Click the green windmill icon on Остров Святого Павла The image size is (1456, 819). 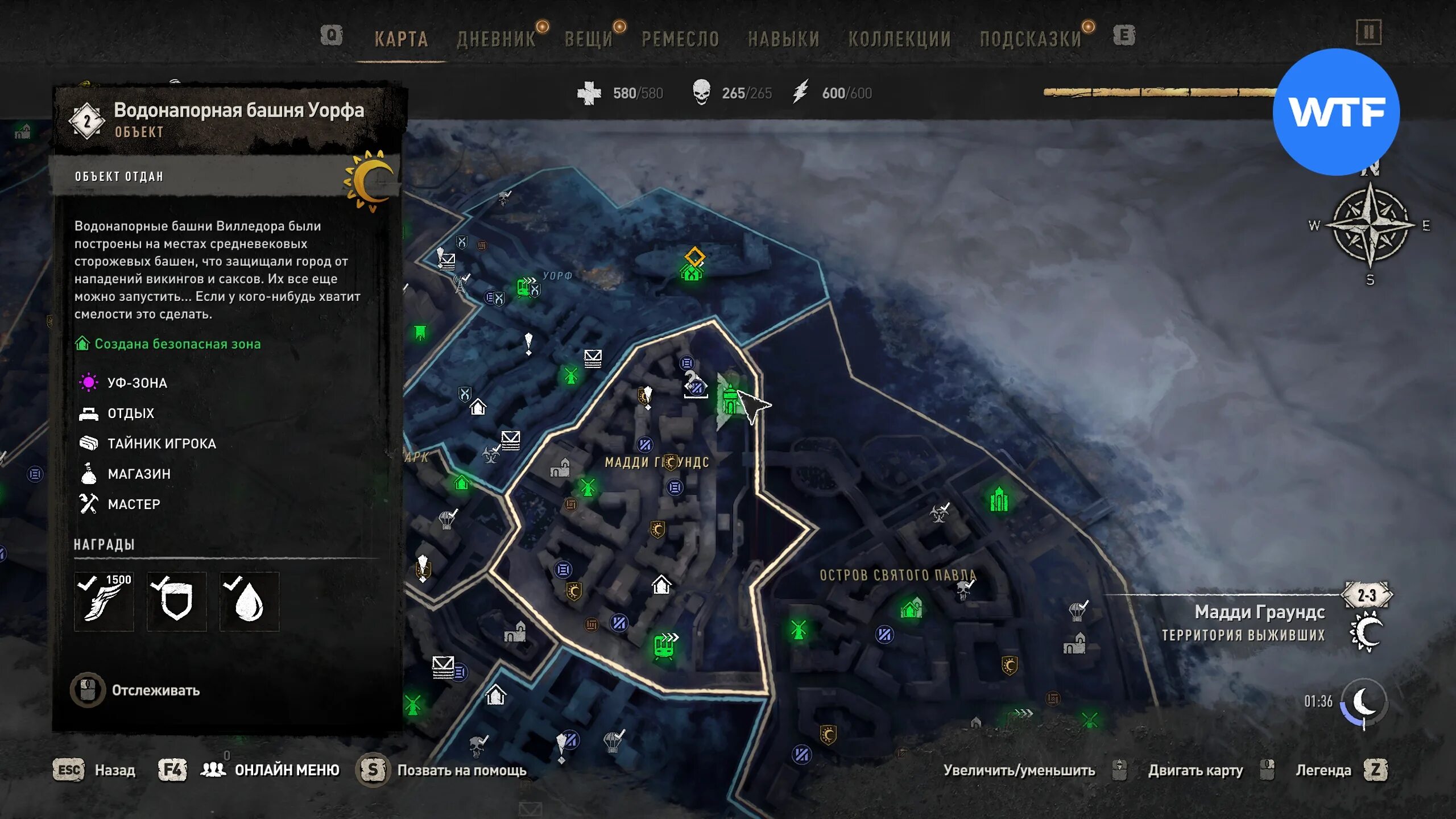click(x=799, y=630)
